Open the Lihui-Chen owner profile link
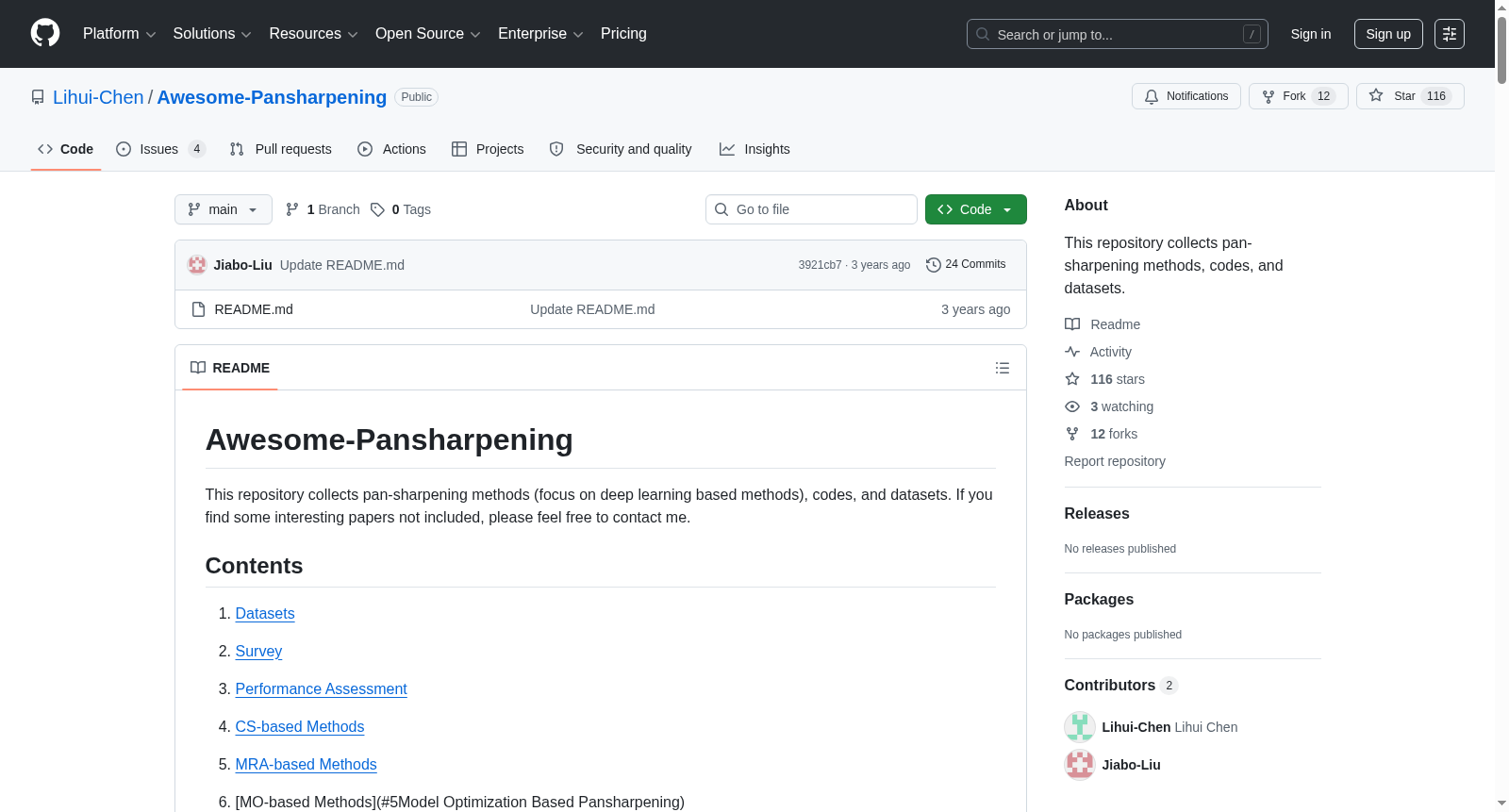The image size is (1509, 812). coord(98,97)
